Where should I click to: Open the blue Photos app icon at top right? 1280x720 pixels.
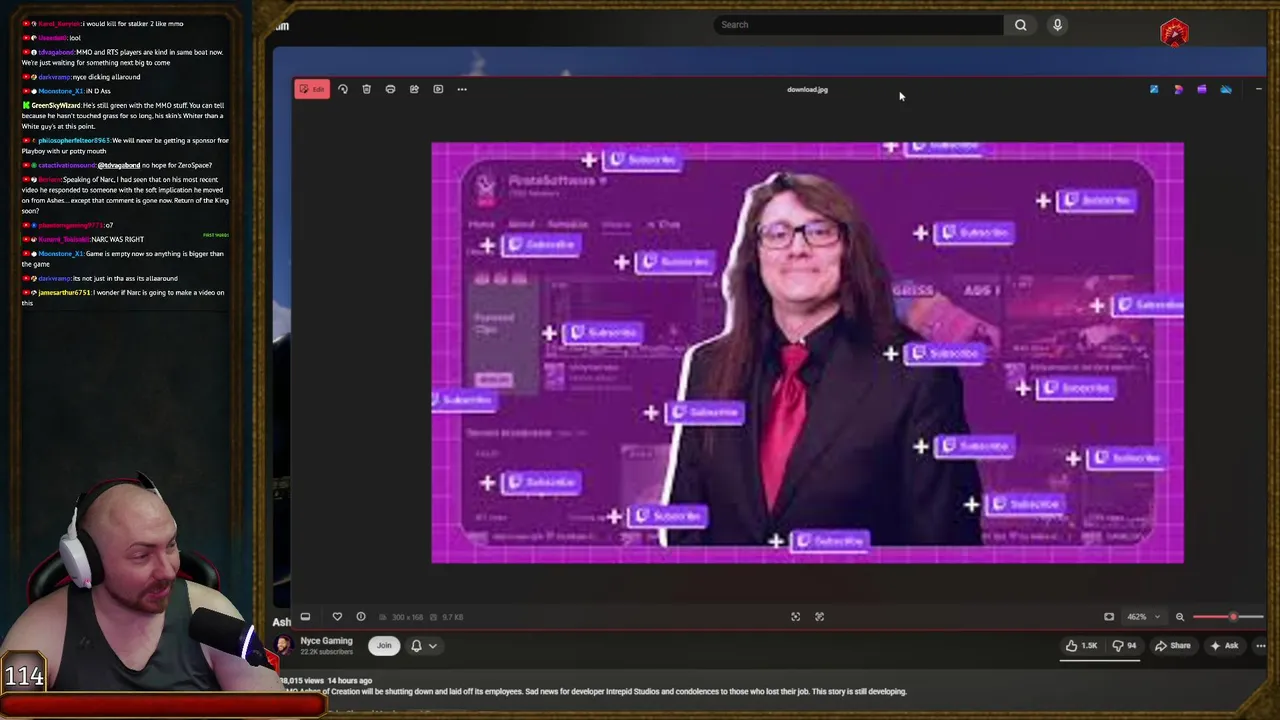point(1154,89)
